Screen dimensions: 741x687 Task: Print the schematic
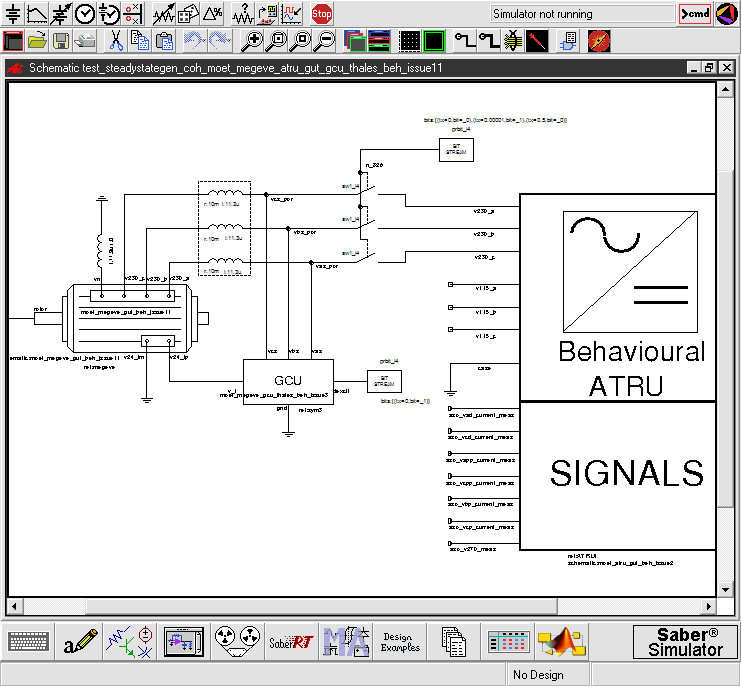point(85,41)
